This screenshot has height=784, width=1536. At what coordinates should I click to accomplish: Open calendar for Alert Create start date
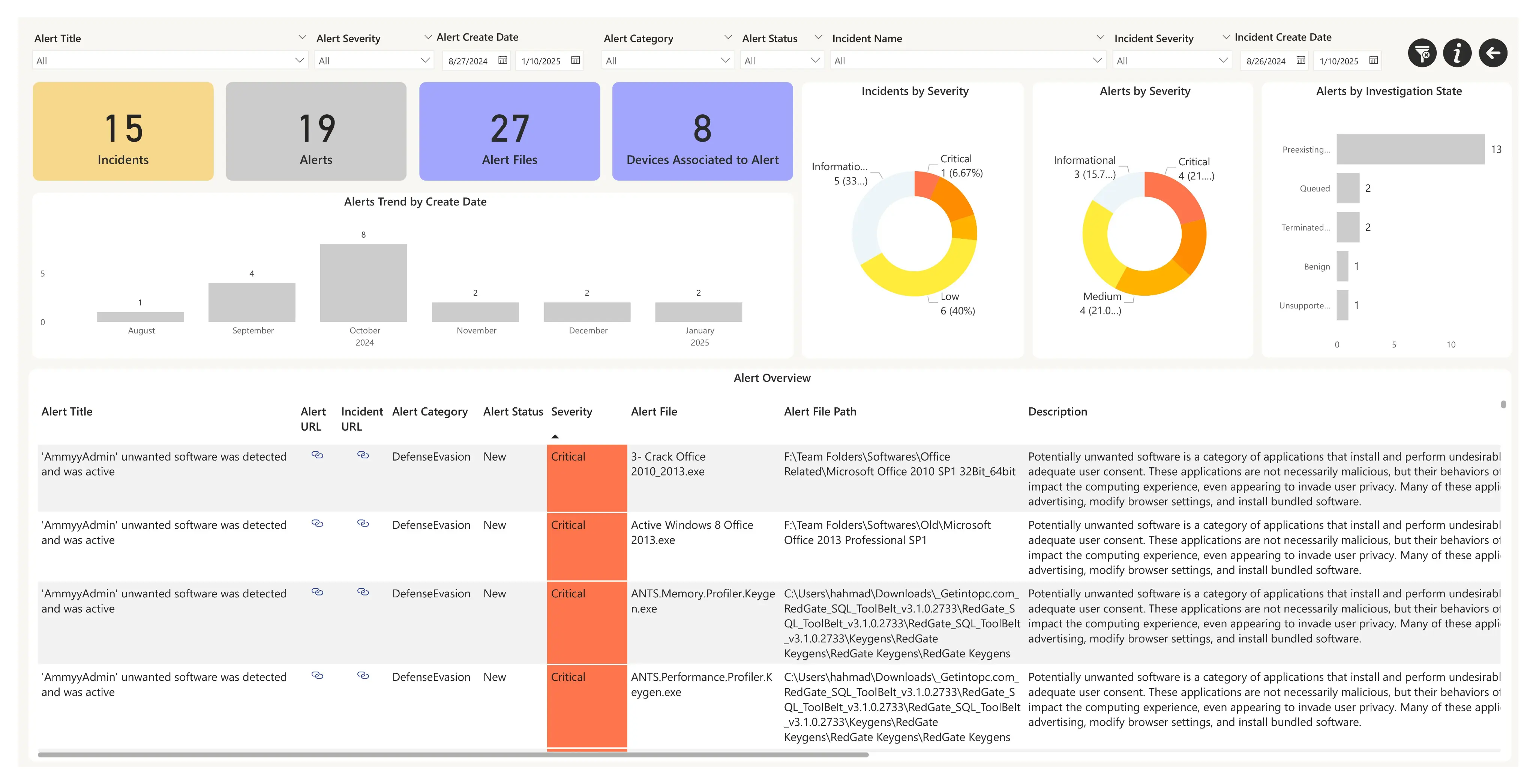click(502, 60)
